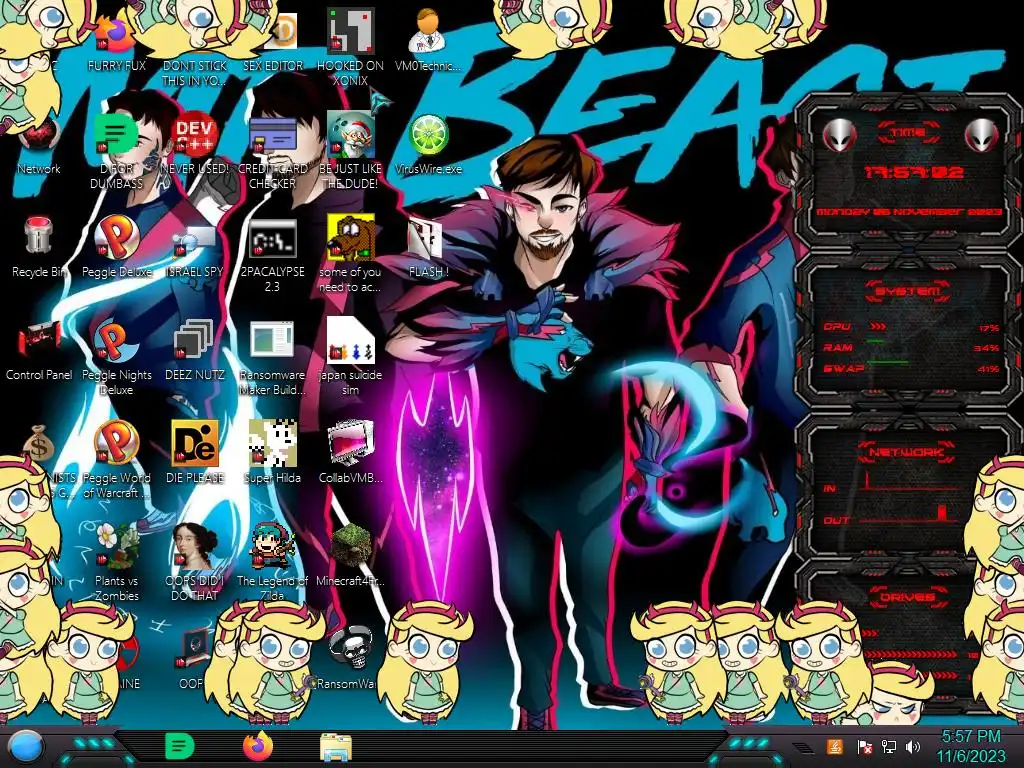Launch Firefox from the taskbar
This screenshot has height=768, width=1024.
257,746
